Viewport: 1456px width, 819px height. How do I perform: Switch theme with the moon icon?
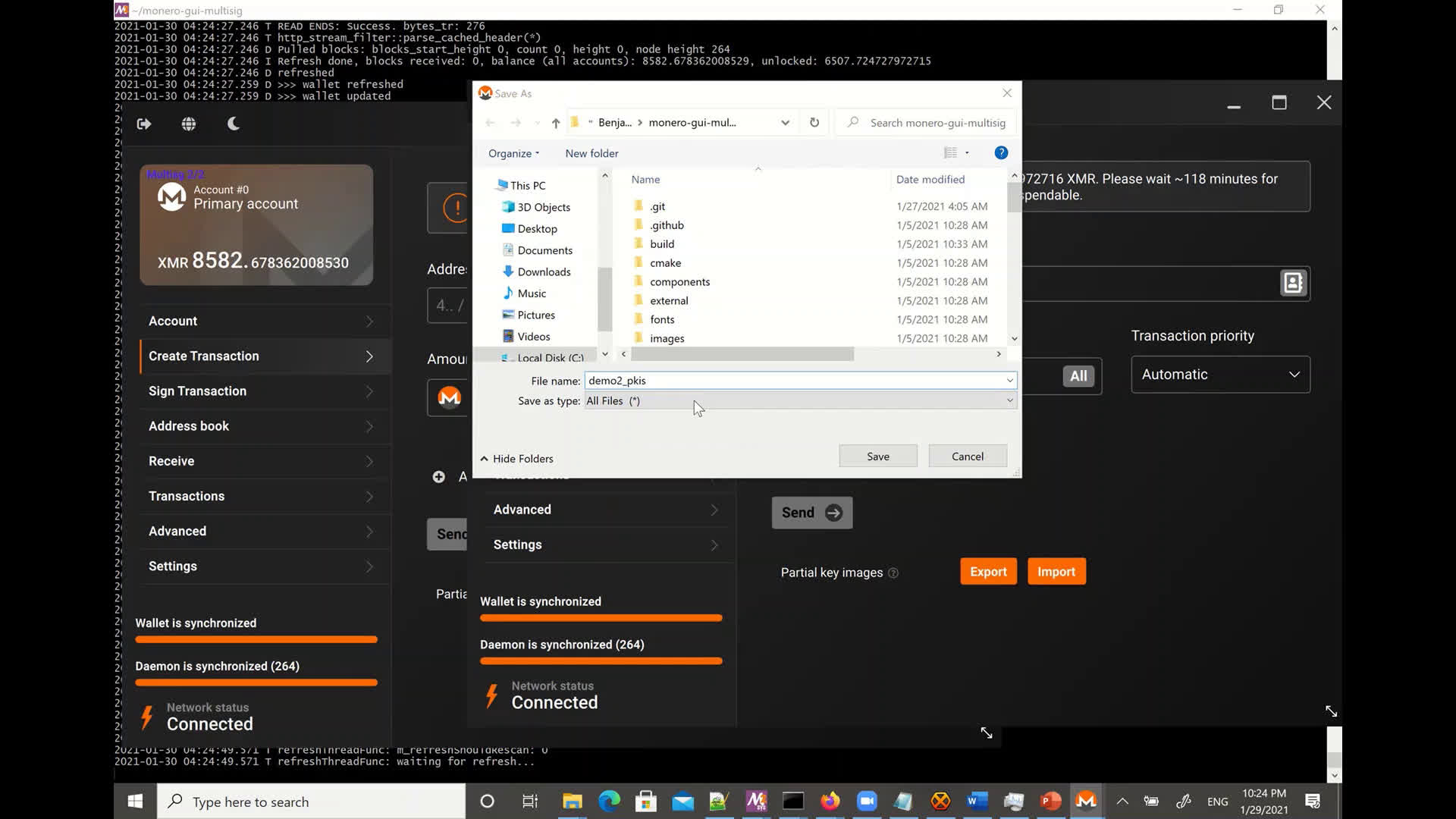(233, 123)
